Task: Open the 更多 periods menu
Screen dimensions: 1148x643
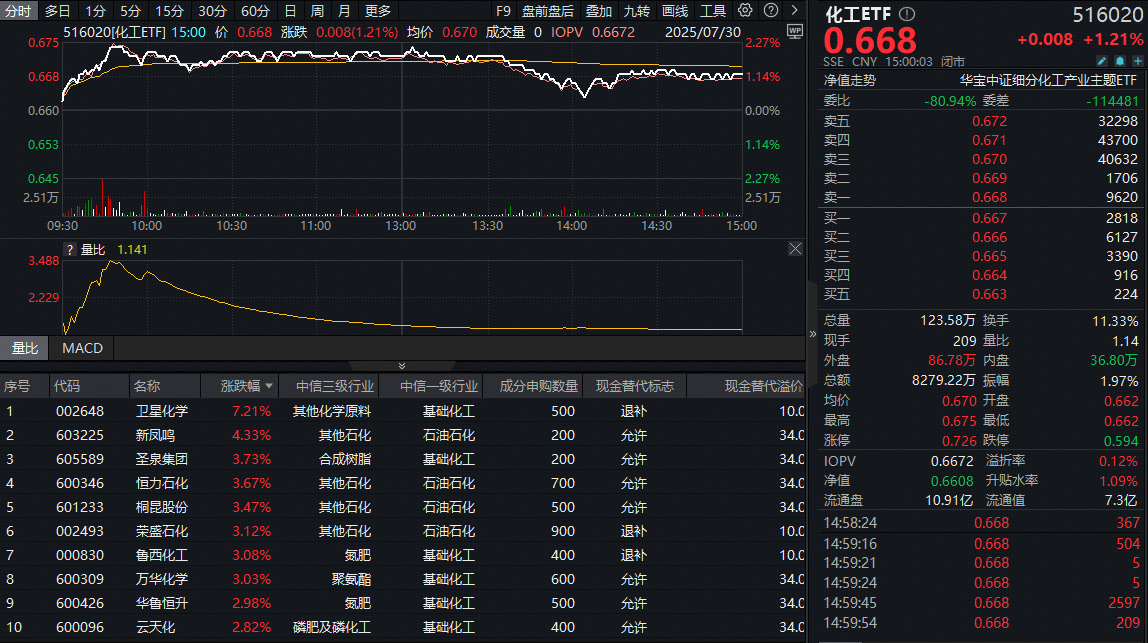Action: pos(378,11)
